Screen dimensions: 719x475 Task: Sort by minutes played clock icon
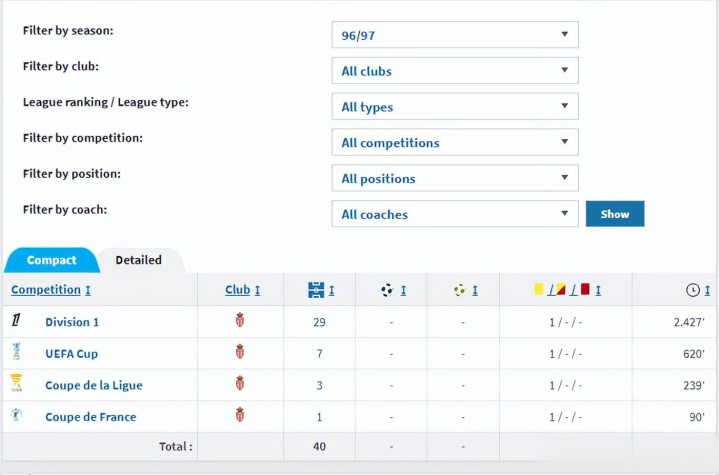692,290
